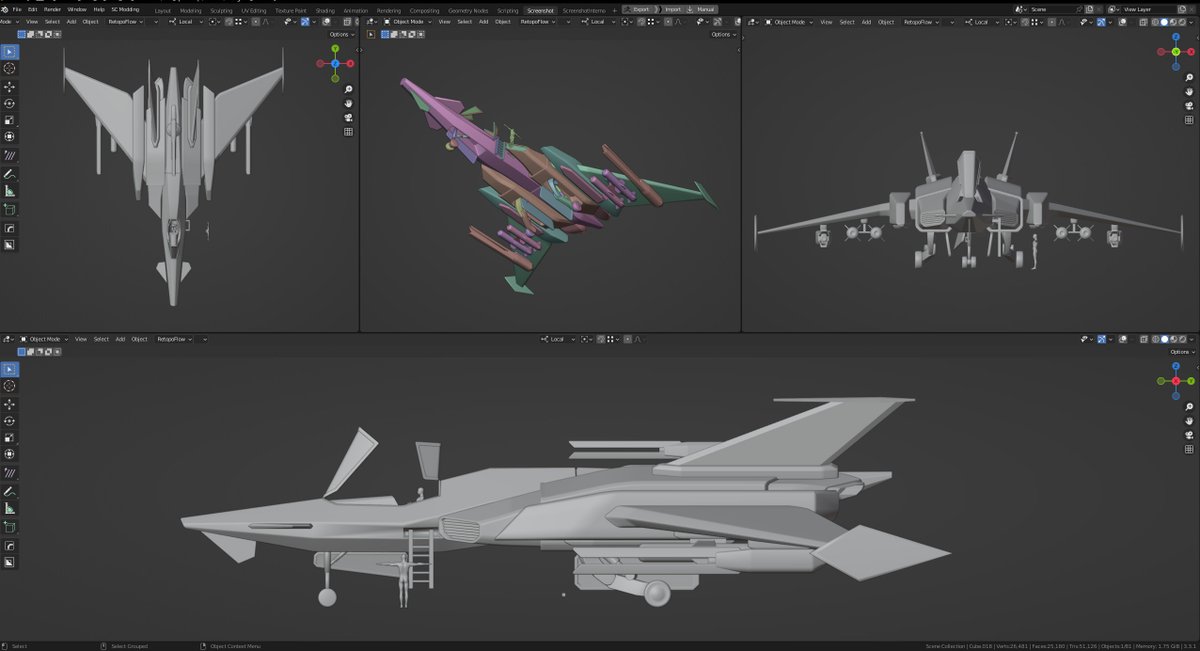Toggle proportional editing in the bottom viewport
The height and width of the screenshot is (651, 1200).
628,338
